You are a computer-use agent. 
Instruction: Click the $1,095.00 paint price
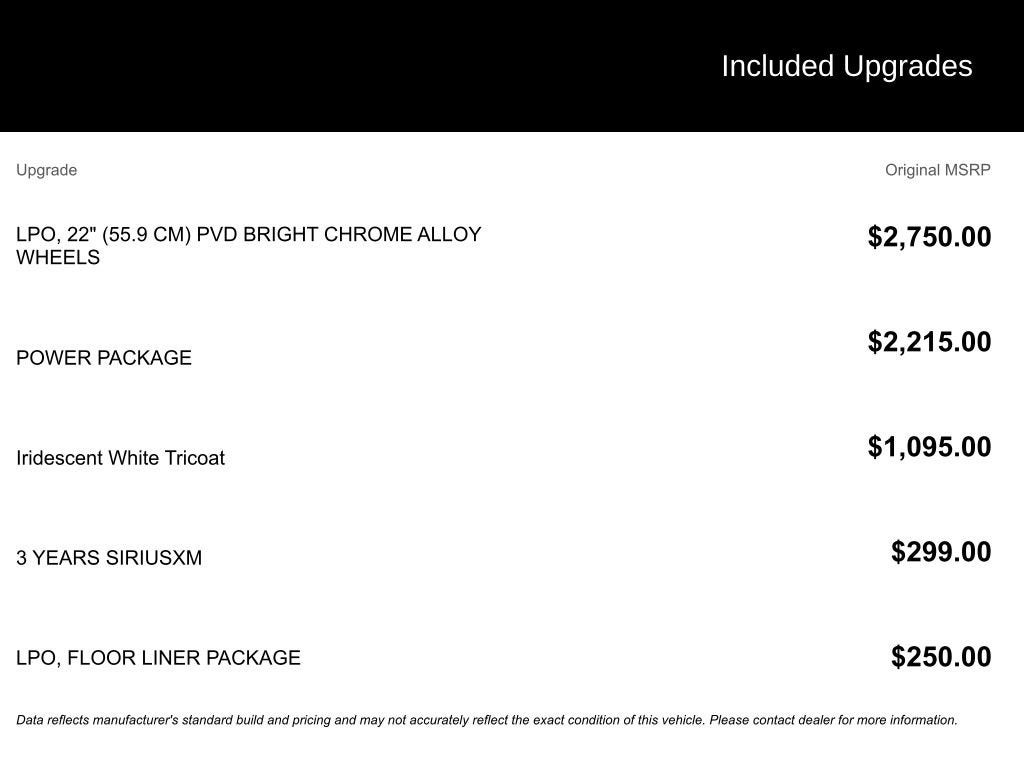929,447
